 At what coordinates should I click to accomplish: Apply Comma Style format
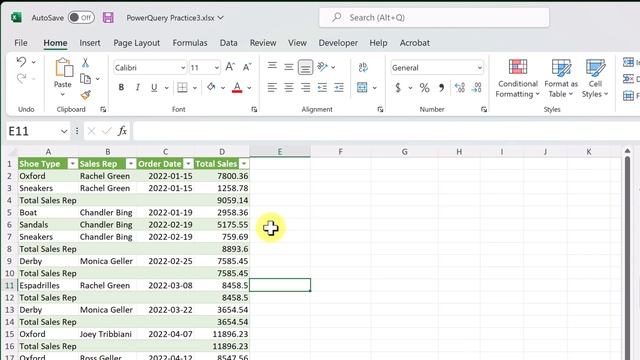(442, 87)
